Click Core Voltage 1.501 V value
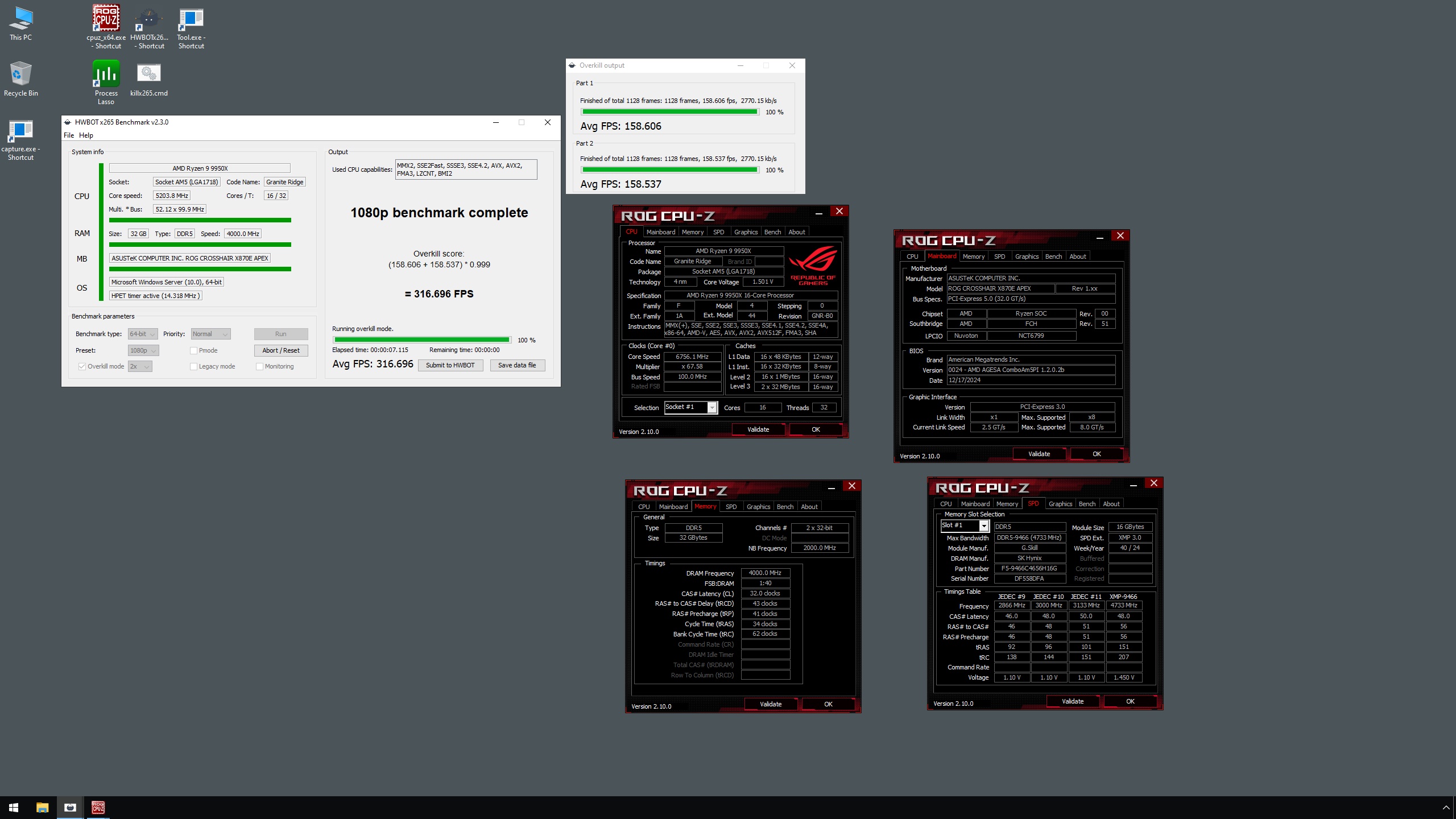This screenshot has width=1456, height=819. click(x=763, y=282)
